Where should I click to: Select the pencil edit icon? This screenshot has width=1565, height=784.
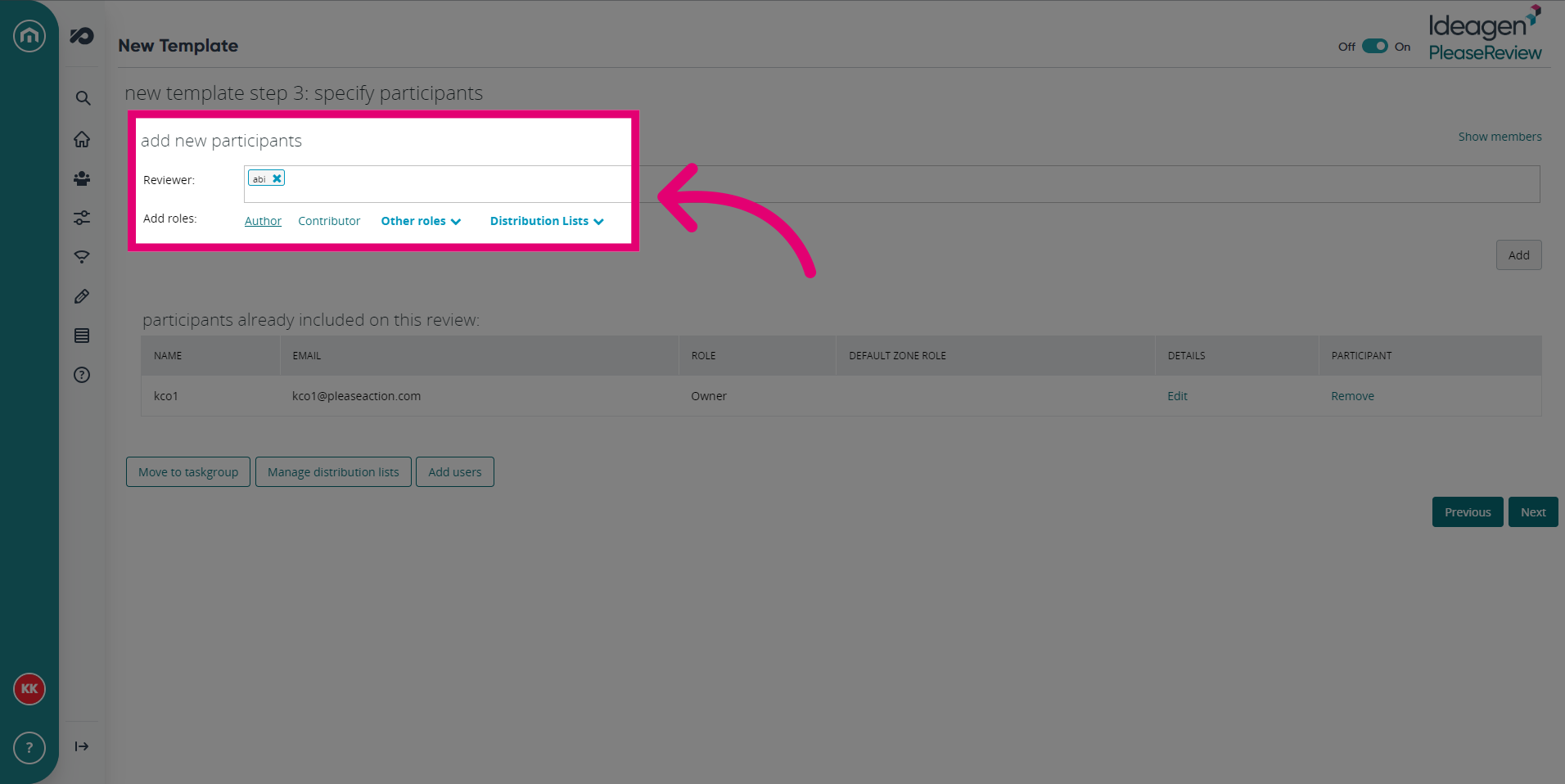(82, 296)
